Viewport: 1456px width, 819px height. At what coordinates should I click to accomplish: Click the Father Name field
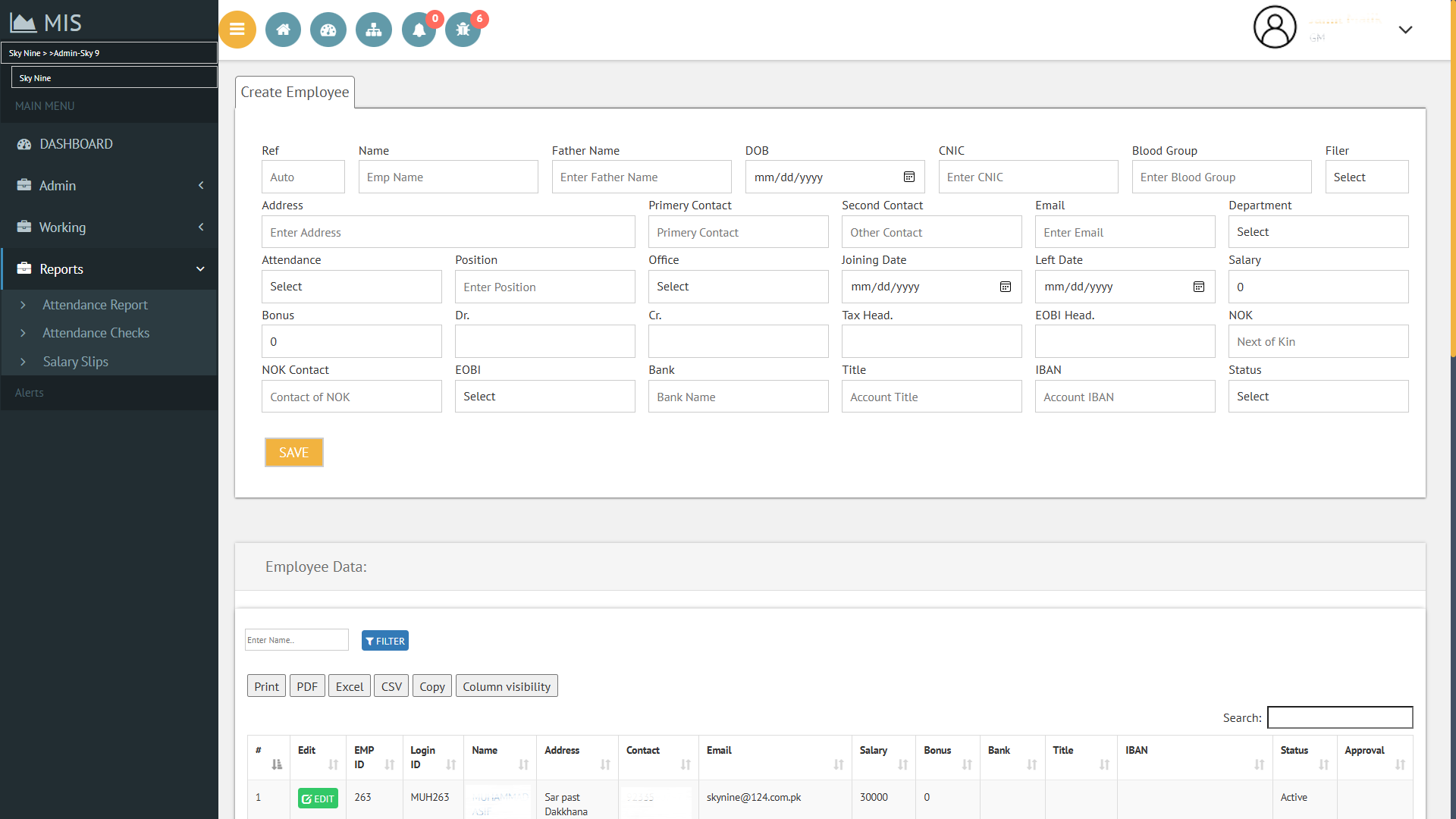point(642,177)
